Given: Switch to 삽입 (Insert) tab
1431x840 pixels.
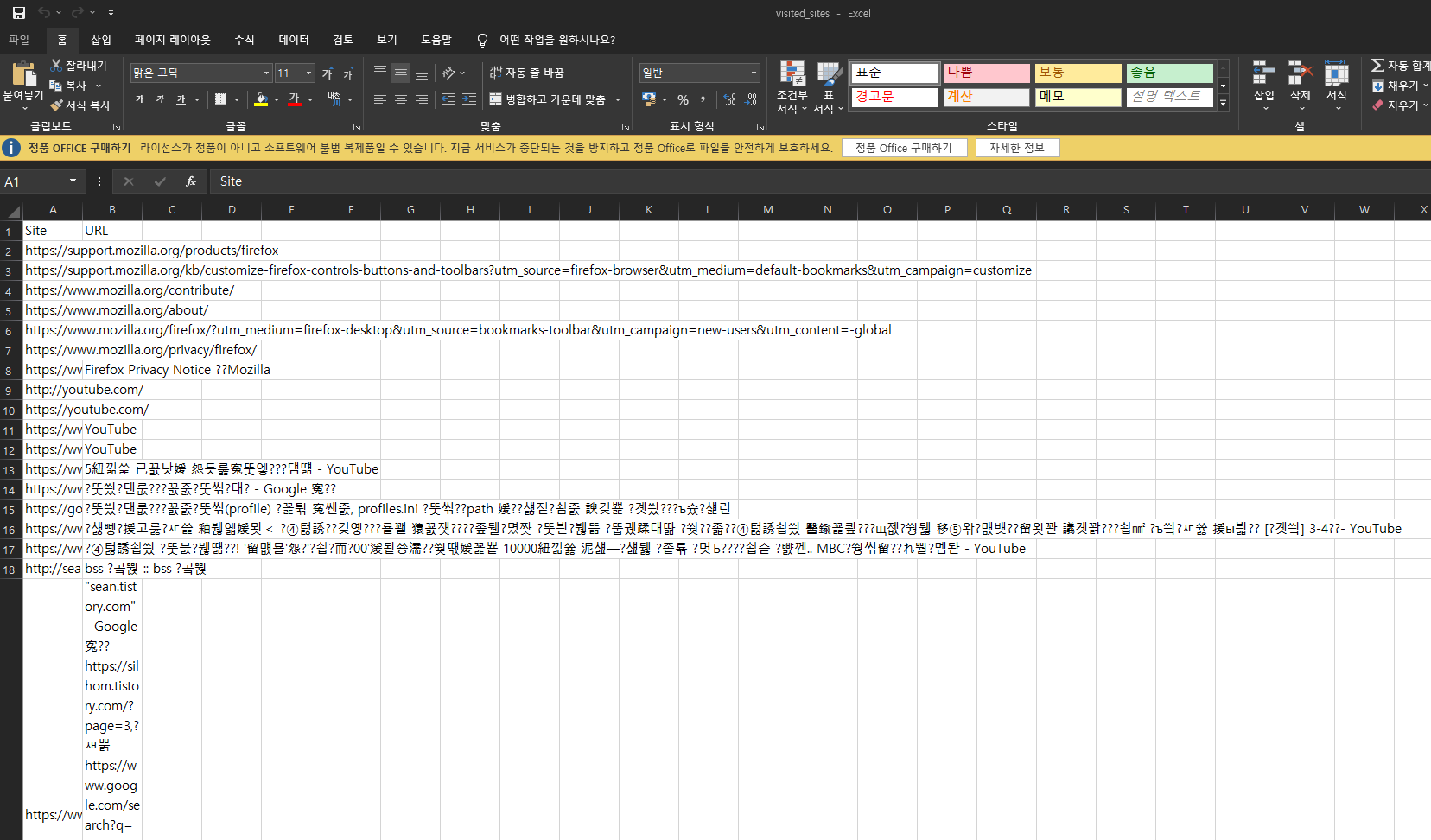Looking at the screenshot, I should pyautogui.click(x=101, y=40).
